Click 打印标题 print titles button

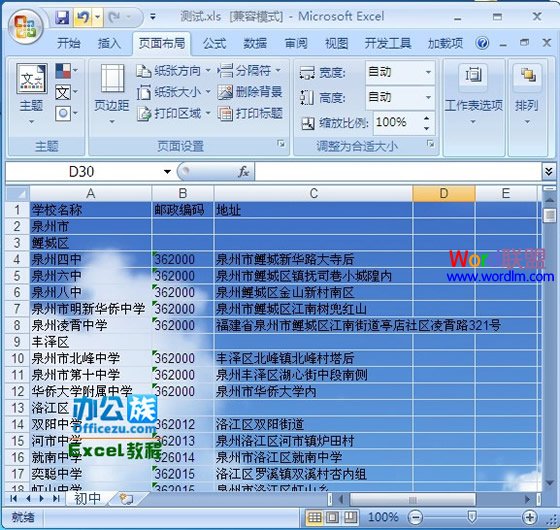(250, 114)
